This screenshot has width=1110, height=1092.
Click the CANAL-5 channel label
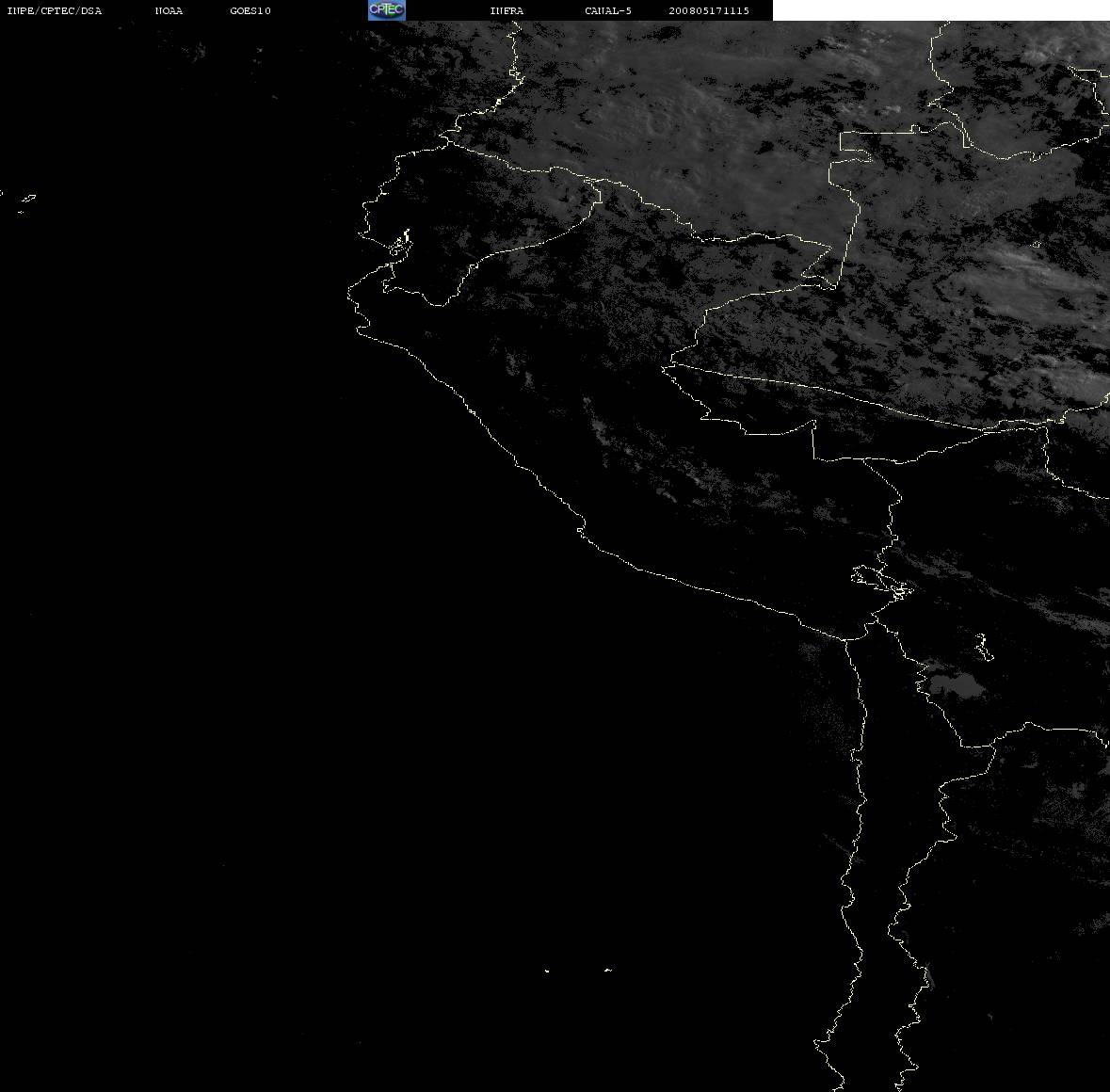(608, 10)
